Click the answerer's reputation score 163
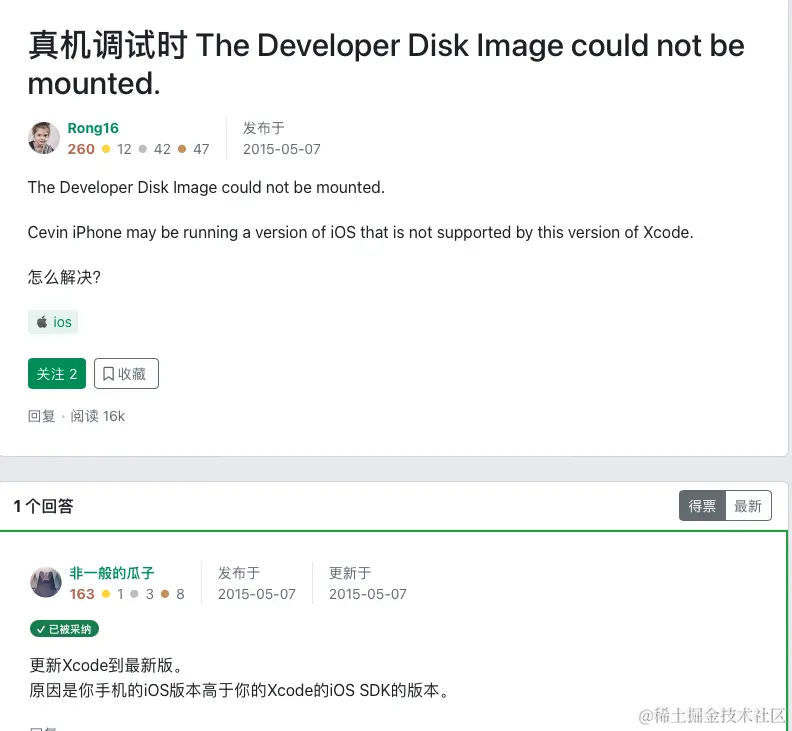 pyautogui.click(x=82, y=594)
